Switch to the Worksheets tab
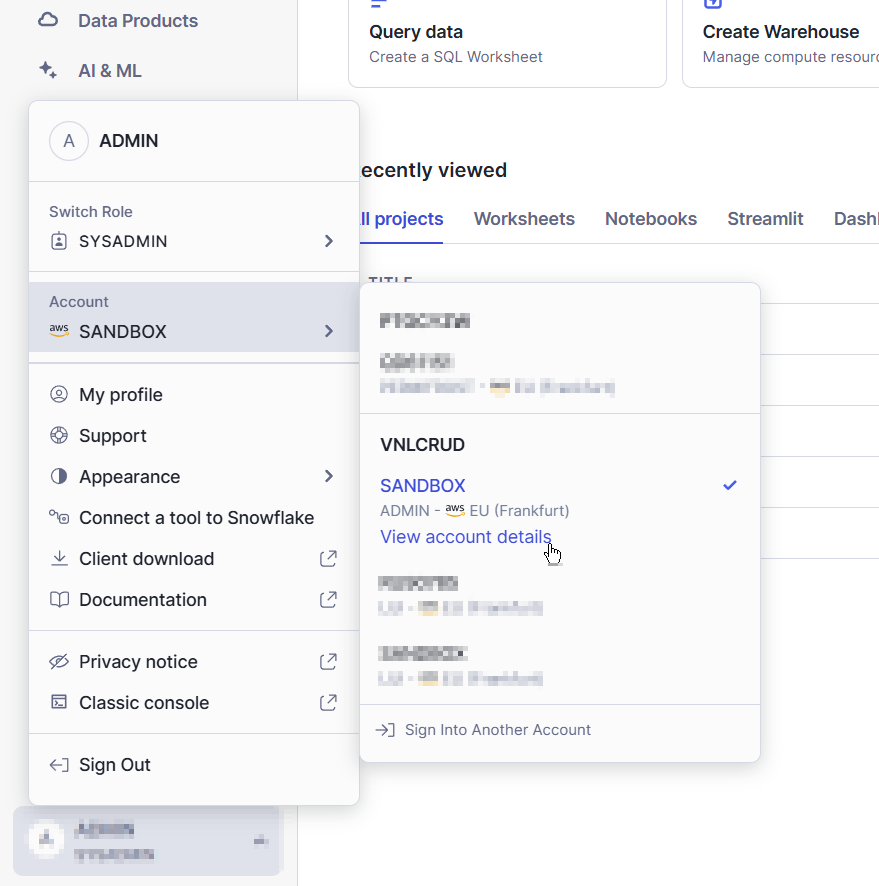Screen dimensions: 879x886 click(524, 219)
